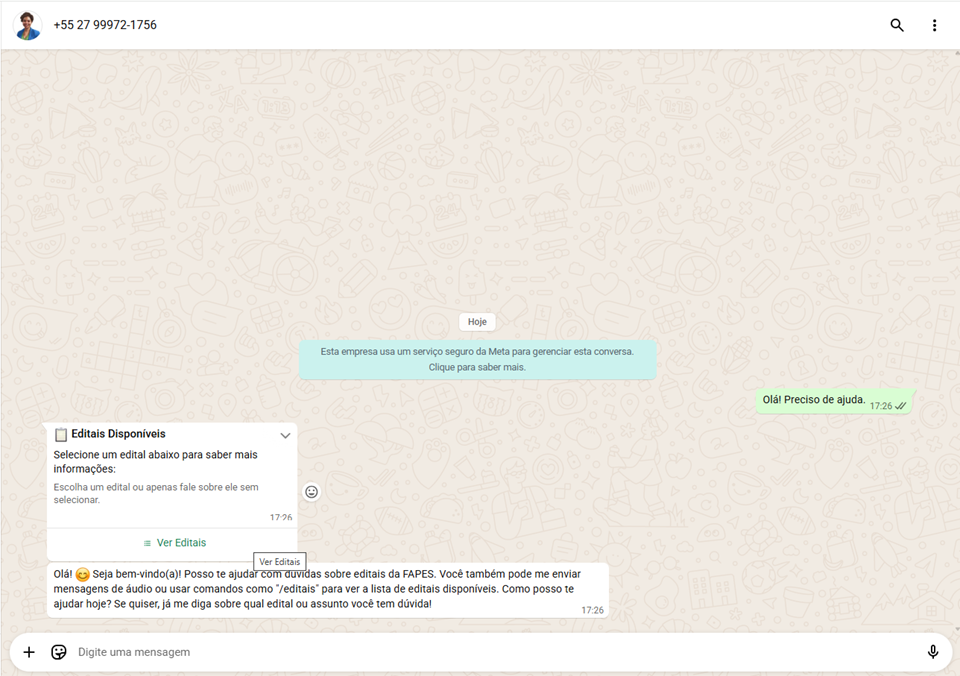The width and height of the screenshot is (960, 676).
Task: Click the microphone voice message icon
Action: coord(932,652)
